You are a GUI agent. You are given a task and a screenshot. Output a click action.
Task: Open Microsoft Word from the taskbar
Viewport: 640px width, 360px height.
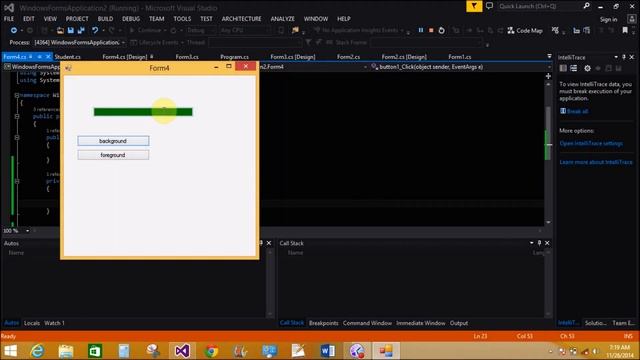[327, 351]
